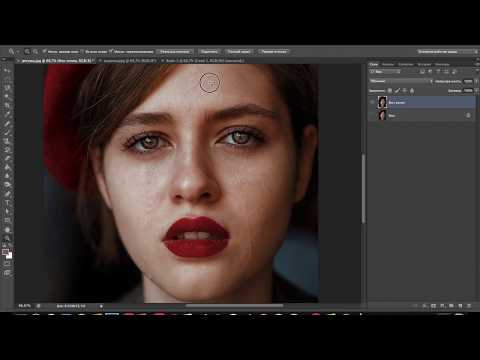Click the zoom-in magnifier in options bar

point(27,52)
